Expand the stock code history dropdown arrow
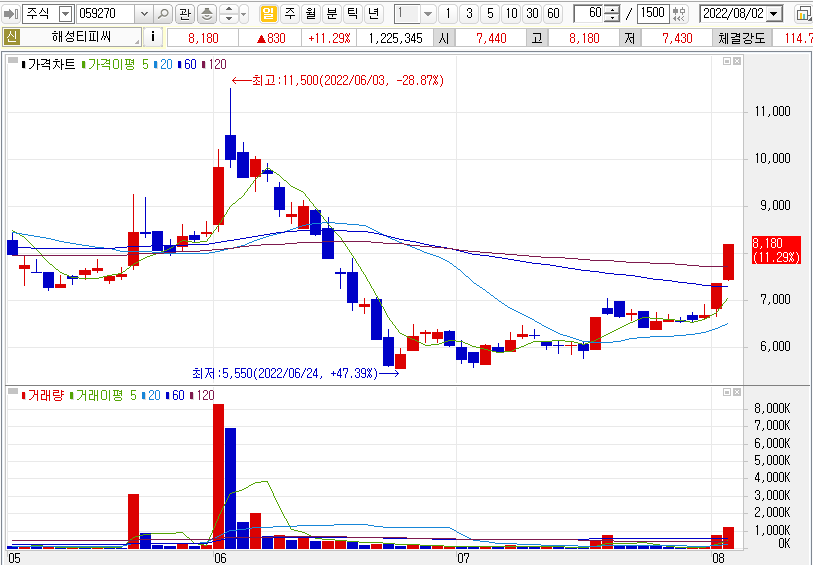Image resolution: width=813 pixels, height=565 pixels. 144,13
